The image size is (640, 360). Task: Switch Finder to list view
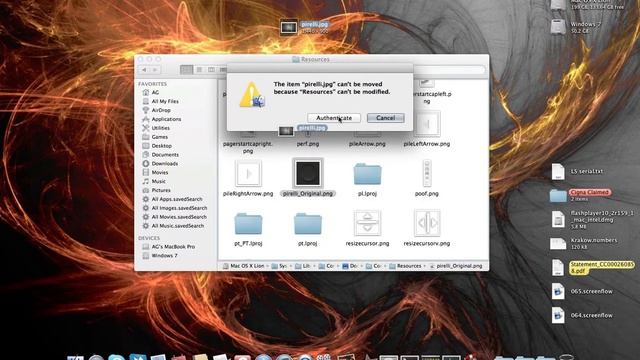pos(199,70)
